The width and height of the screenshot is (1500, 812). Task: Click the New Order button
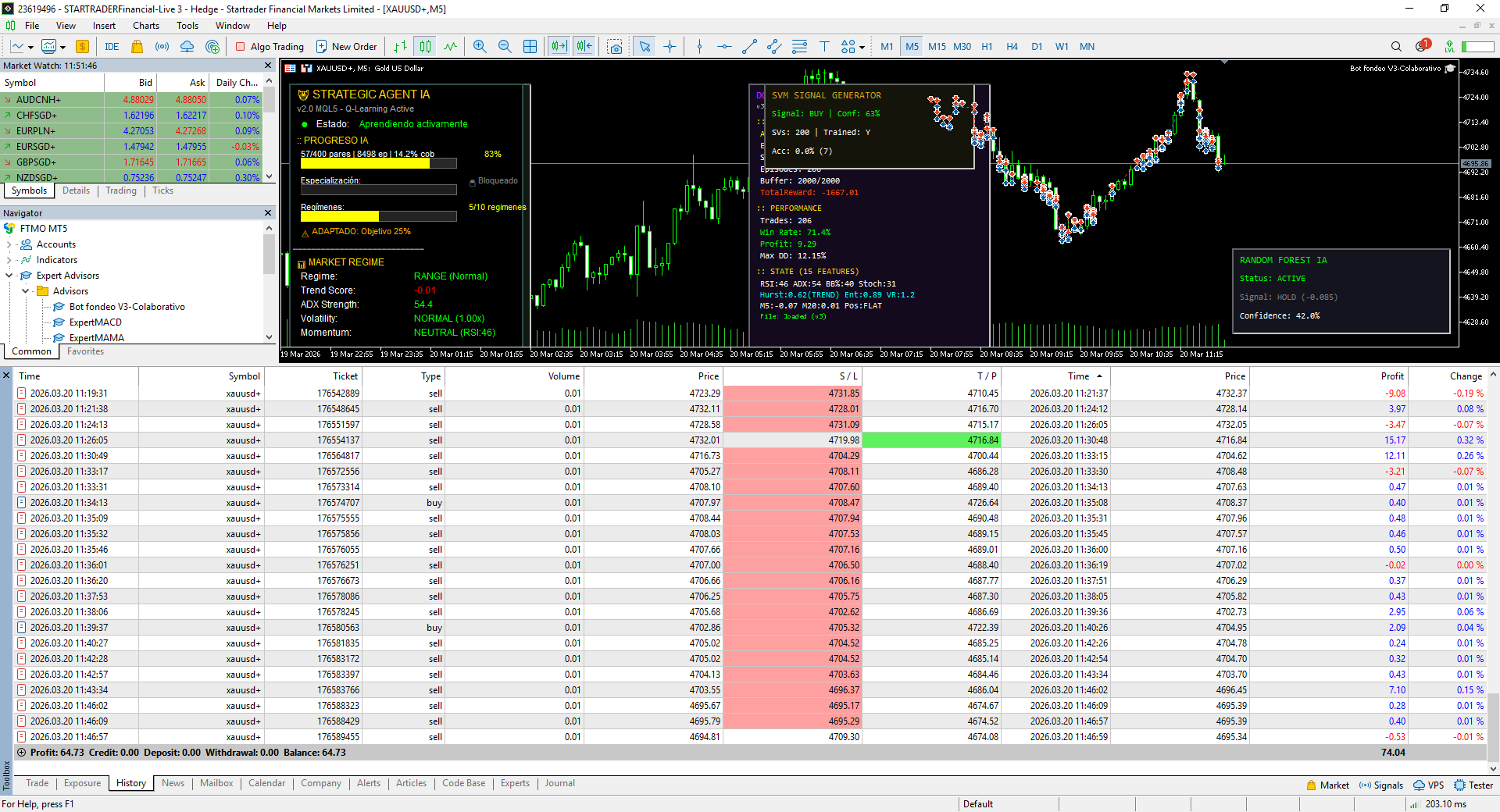coord(346,47)
